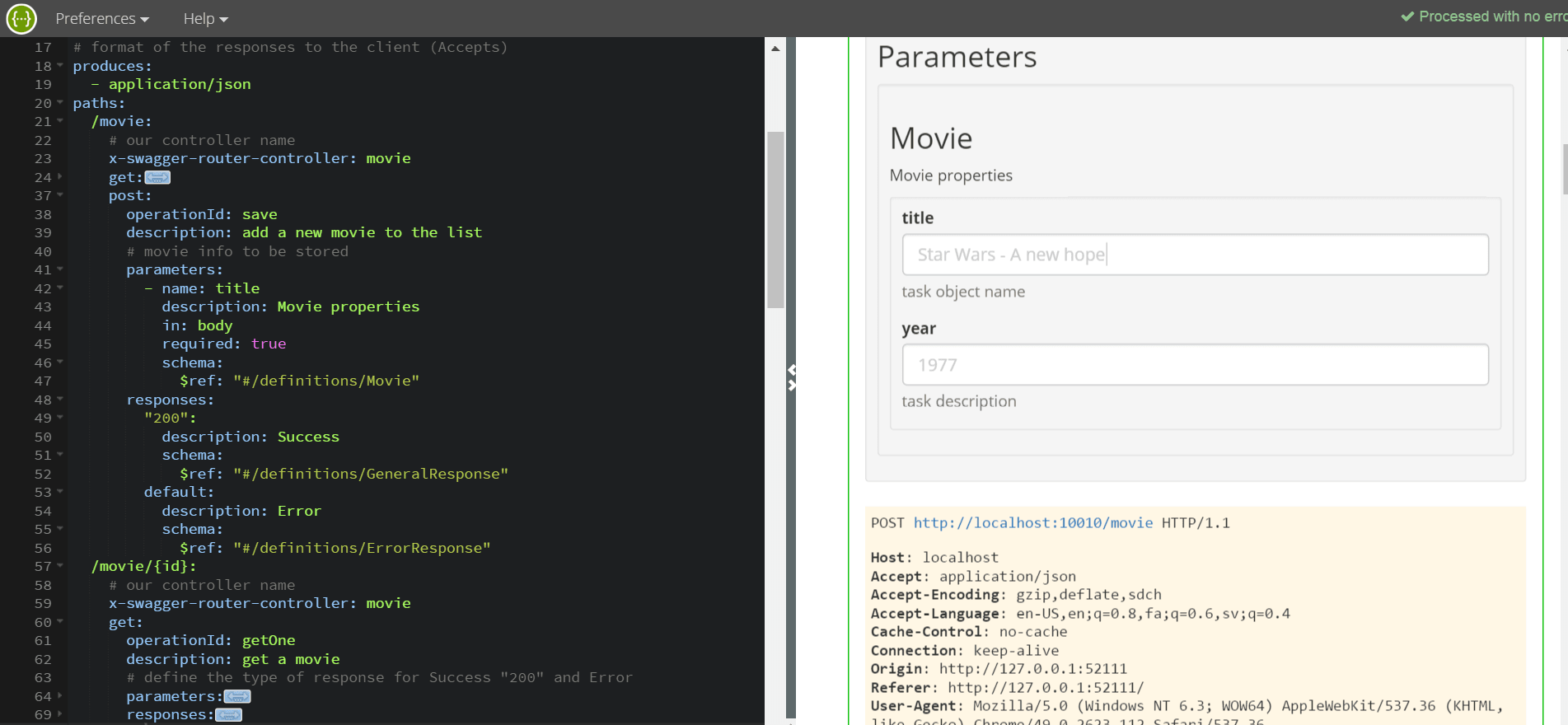The image size is (1568, 725).
Task: Expand the get fold arrow at line 24
Action: pos(60,177)
